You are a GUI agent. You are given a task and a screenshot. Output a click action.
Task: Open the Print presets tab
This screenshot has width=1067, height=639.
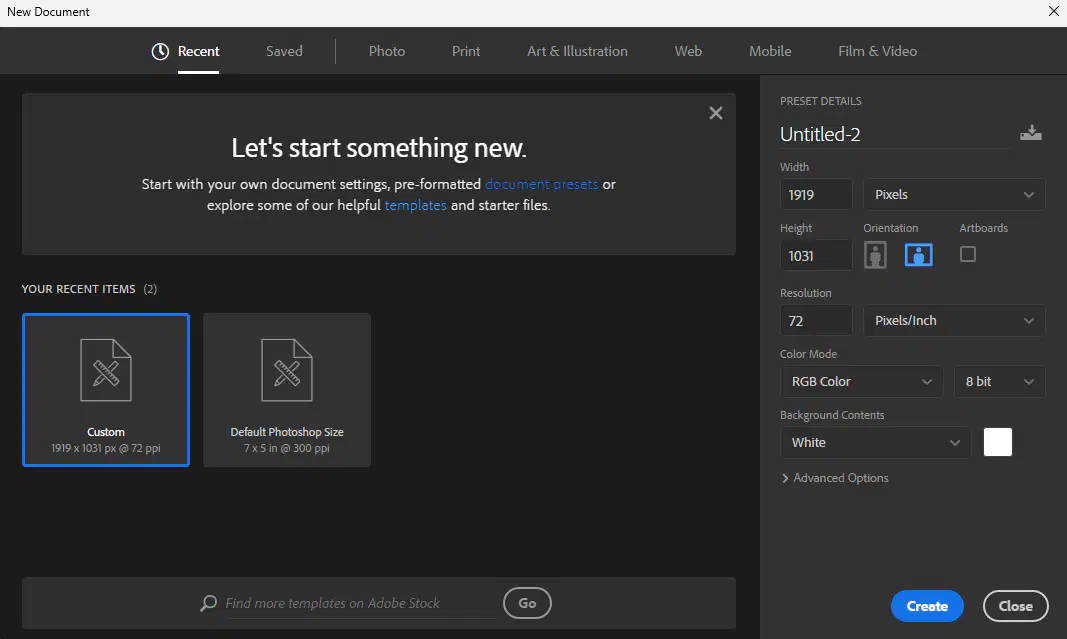(466, 51)
